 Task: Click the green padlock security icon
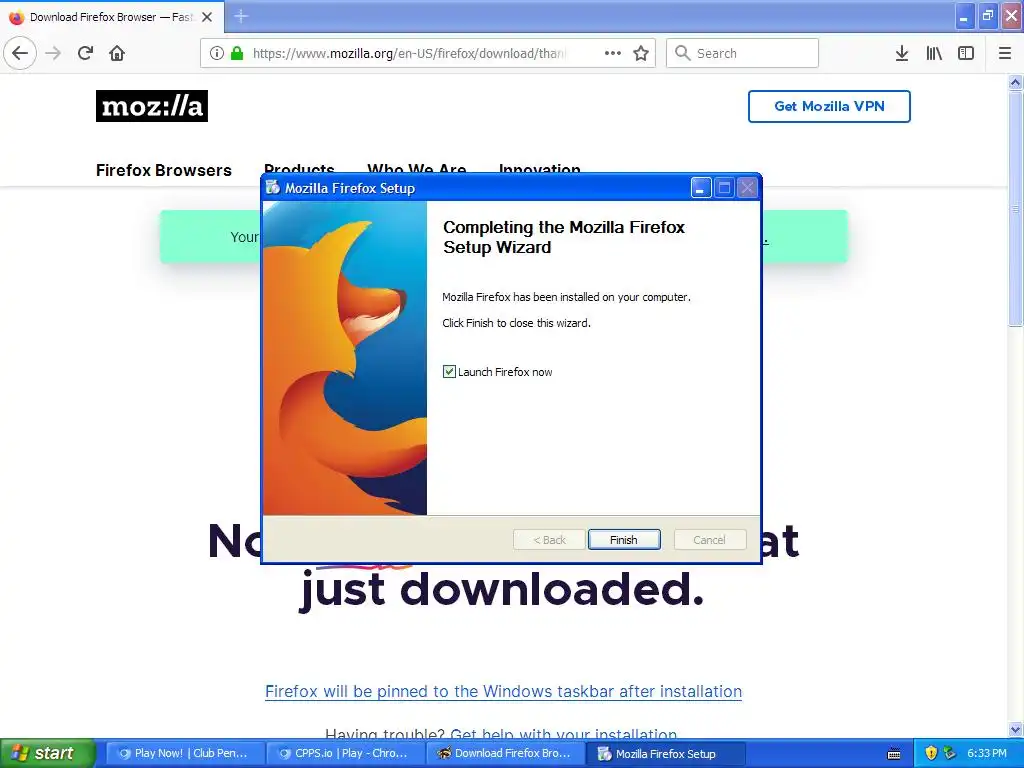[x=237, y=53]
